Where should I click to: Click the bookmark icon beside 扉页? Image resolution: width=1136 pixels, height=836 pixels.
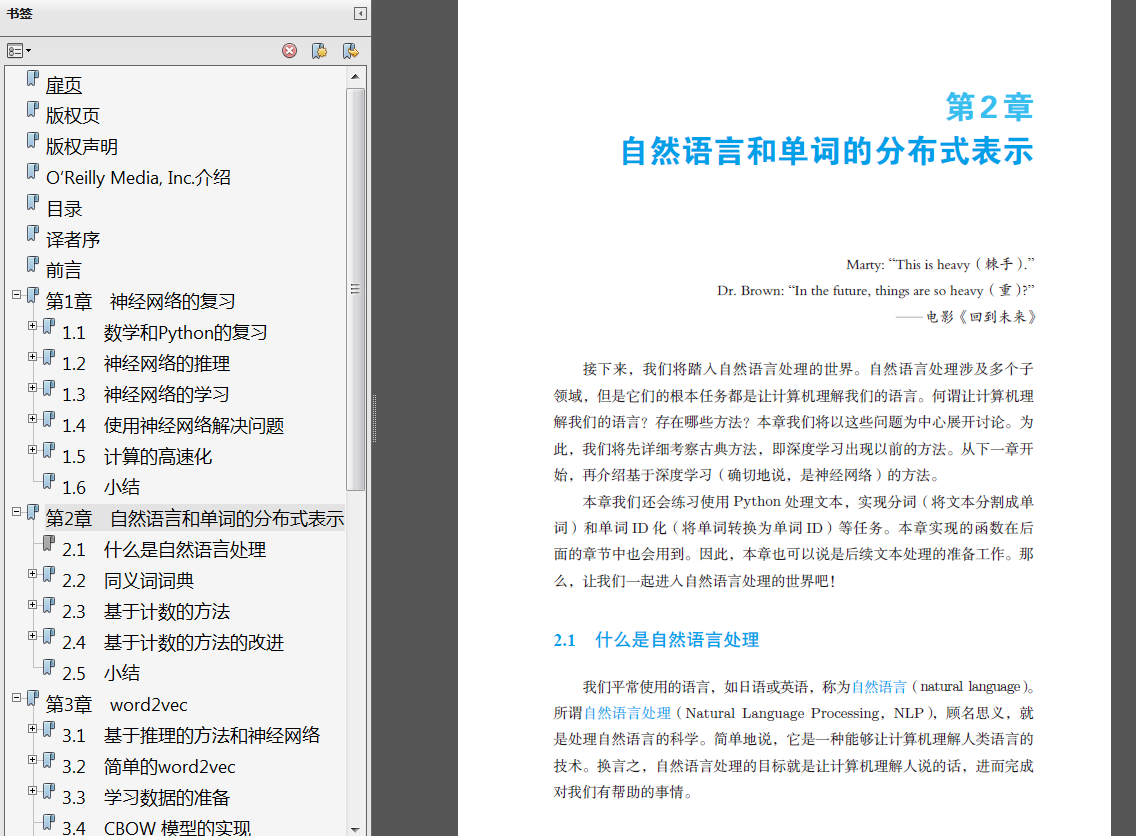tap(33, 78)
